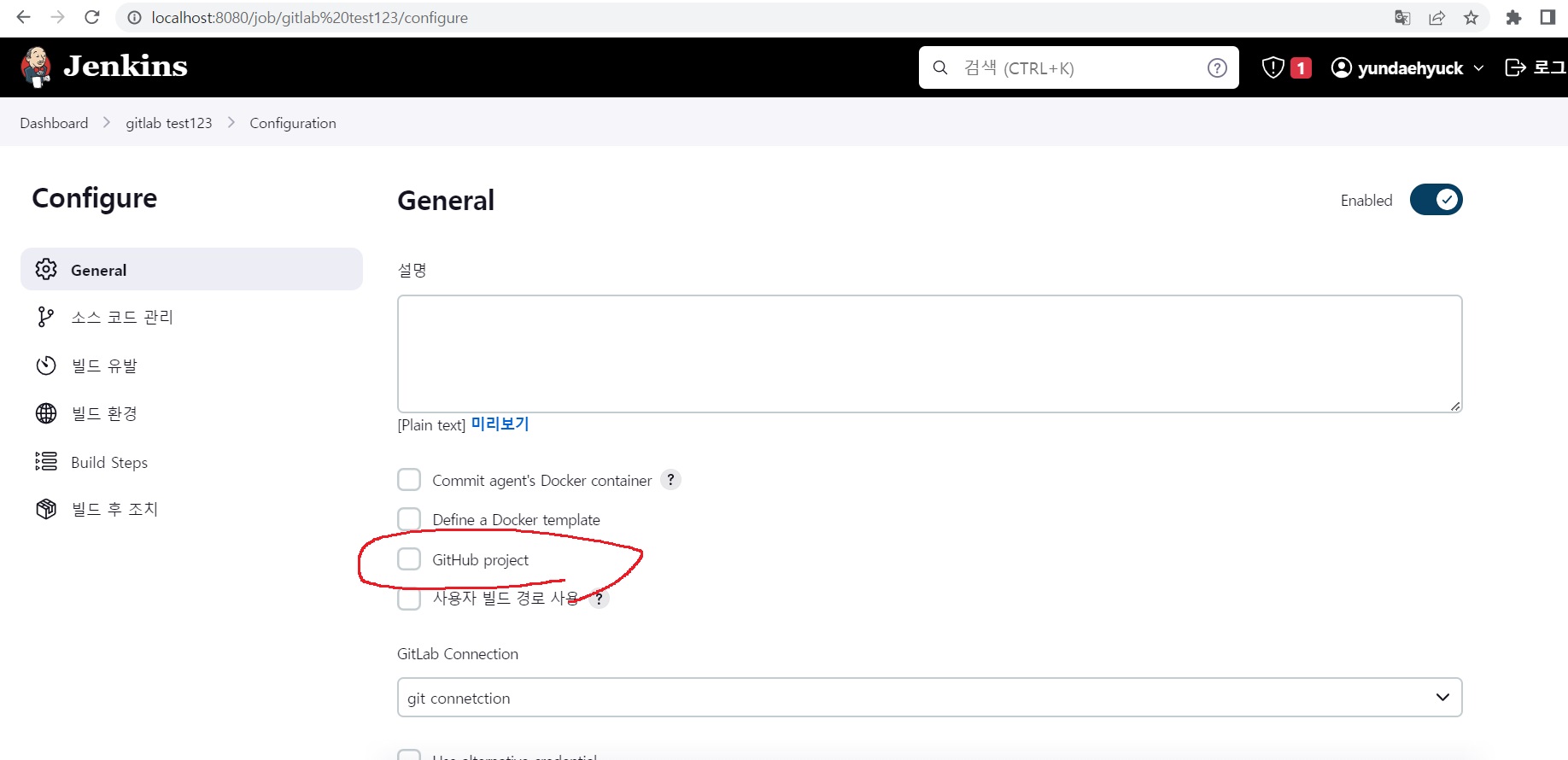
Task: Click into the 설명 description textarea
Action: point(929,354)
